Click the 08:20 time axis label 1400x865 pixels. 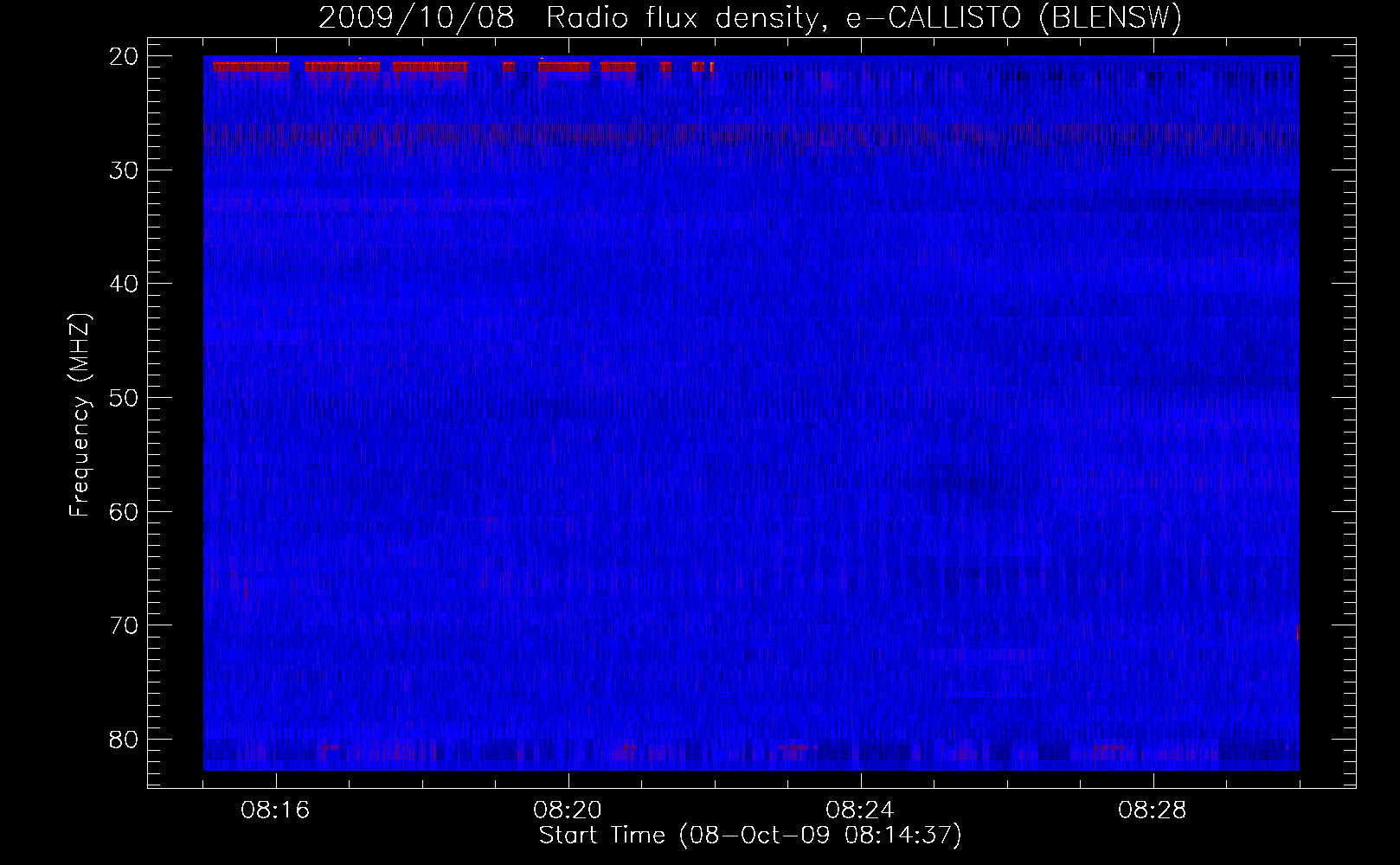(x=568, y=811)
